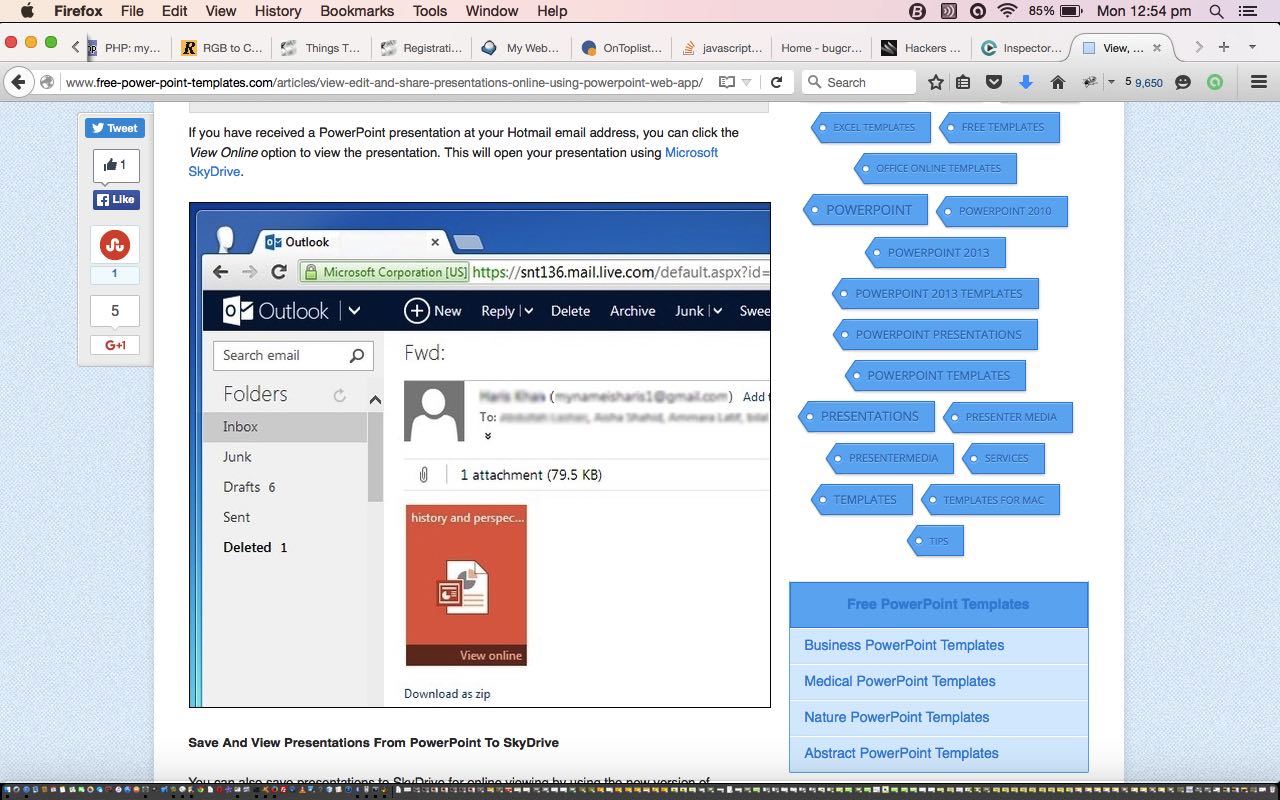1280x800 pixels.
Task: Click the Wi-Fi status icon
Action: 1007,11
